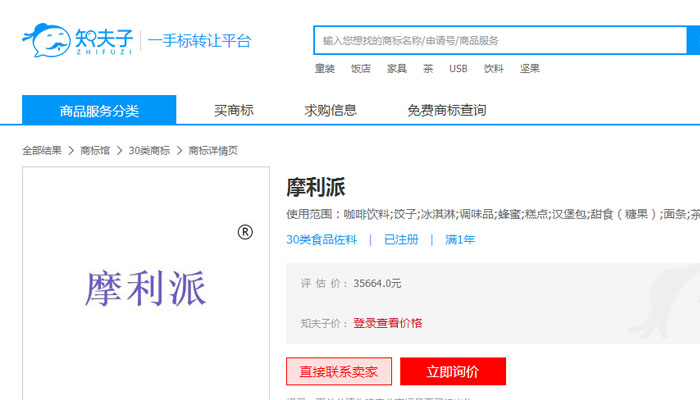
Task: Click the search submit button beside the search field
Action: 693,41
